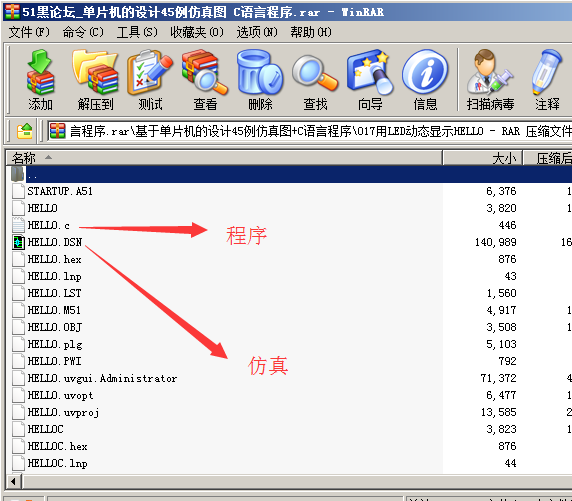This screenshot has width=572, height=501.
Task: Click the WinRAR title bar icon
Action: 12,12
